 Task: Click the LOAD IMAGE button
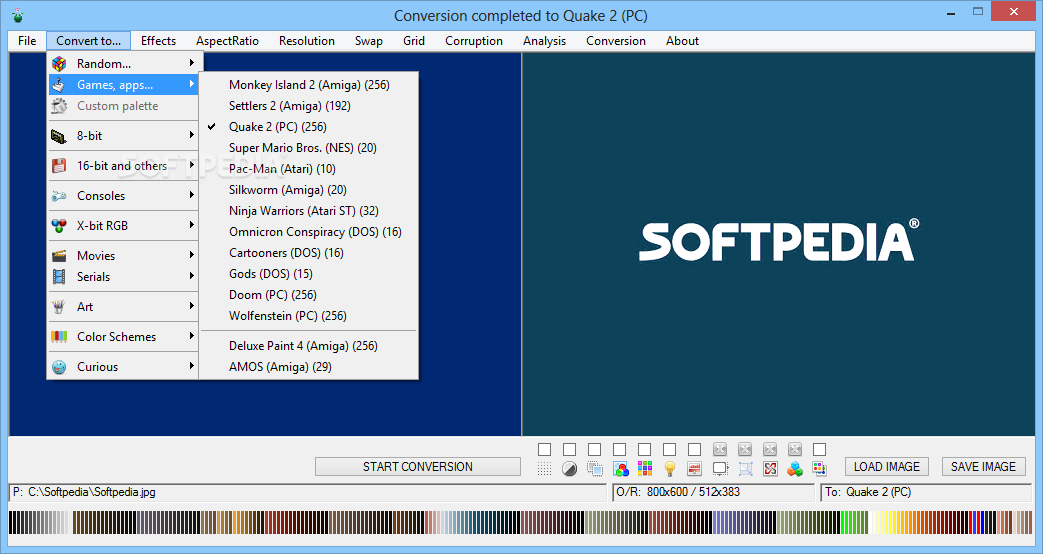pyautogui.click(x=887, y=467)
